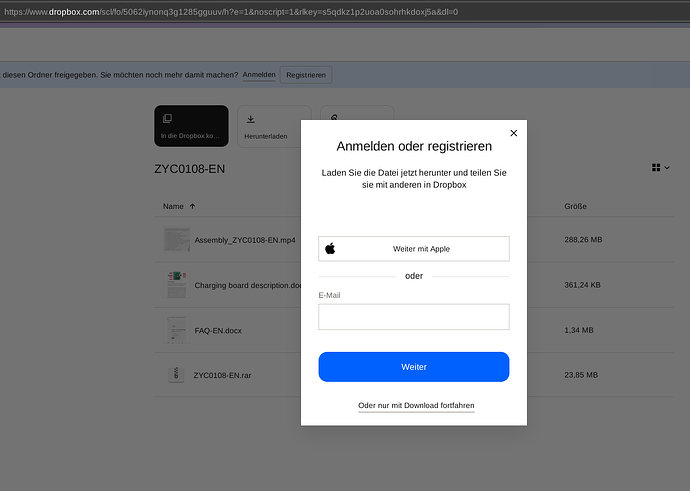Close the Anmelden oder registrieren dialog
Screen dimensions: 690x491
514,133
